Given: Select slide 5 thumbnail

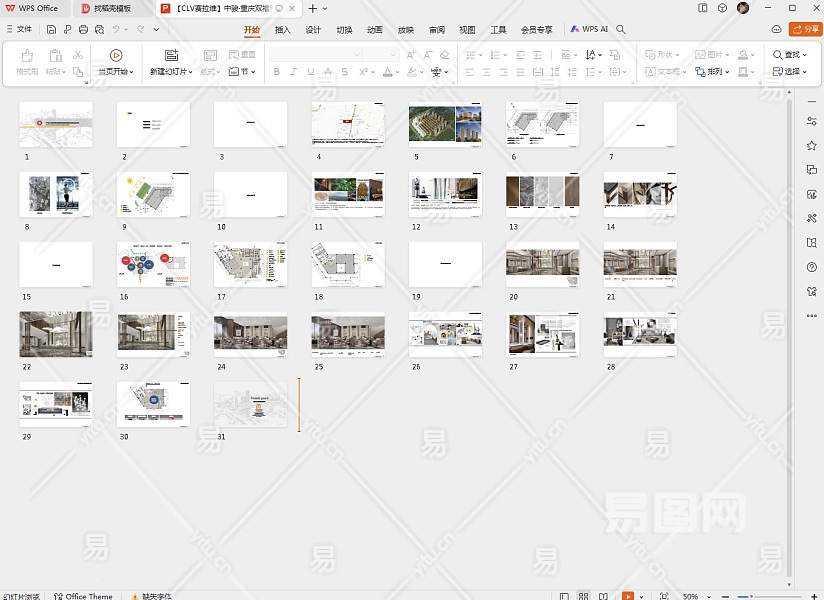Looking at the screenshot, I should 445,124.
